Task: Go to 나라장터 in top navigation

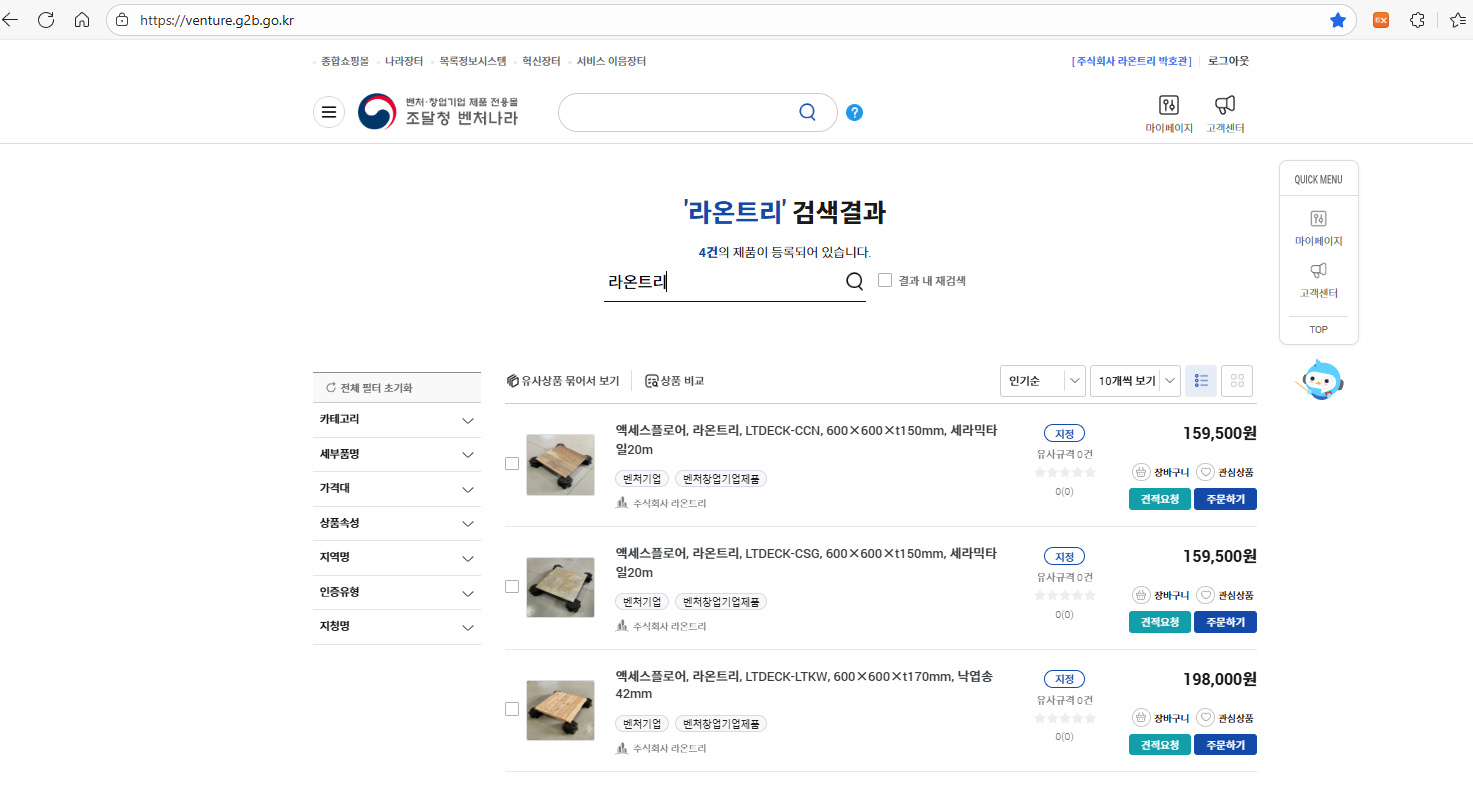Action: click(x=404, y=61)
